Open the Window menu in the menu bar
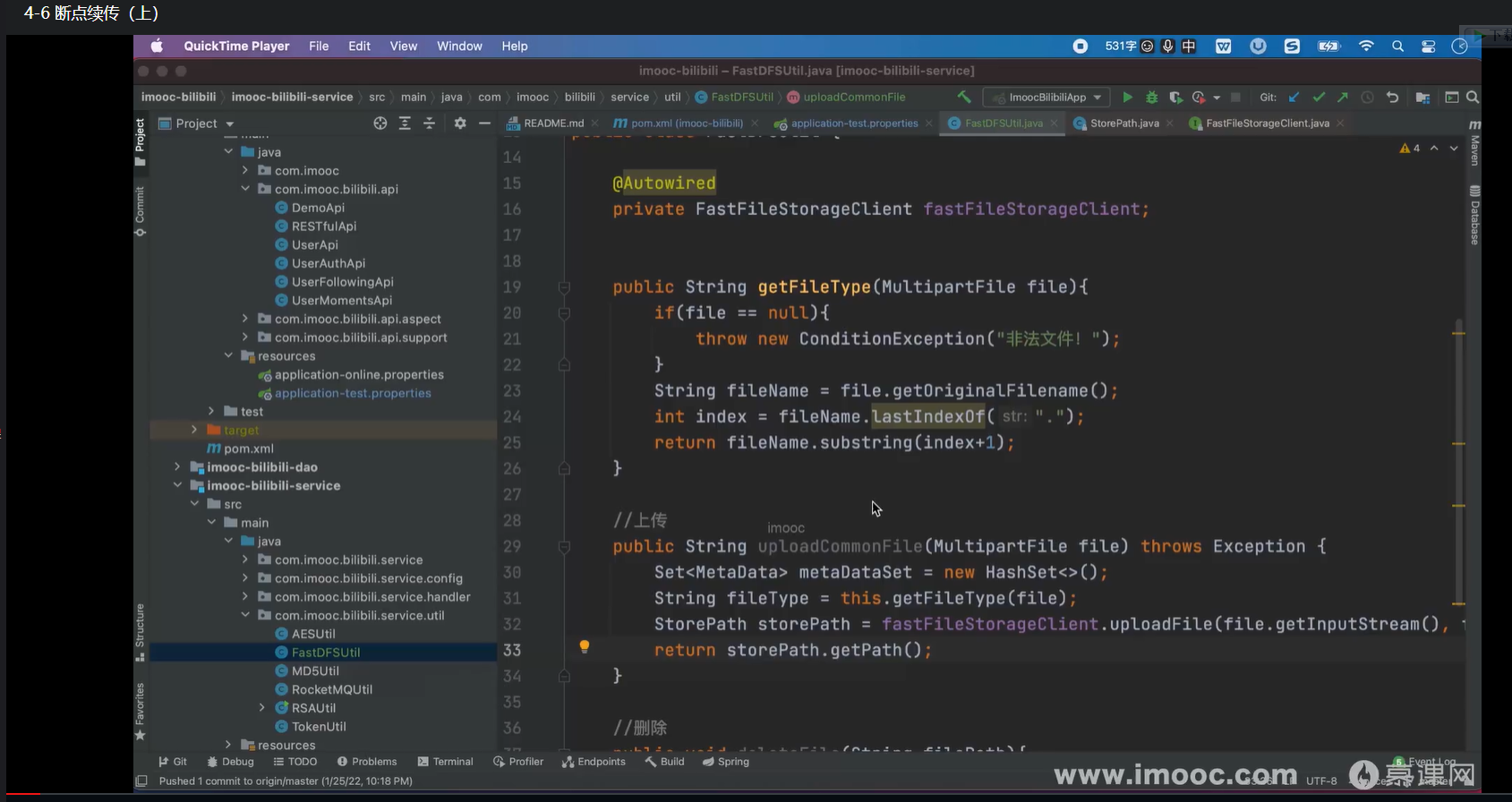The image size is (1512, 802). tap(459, 46)
